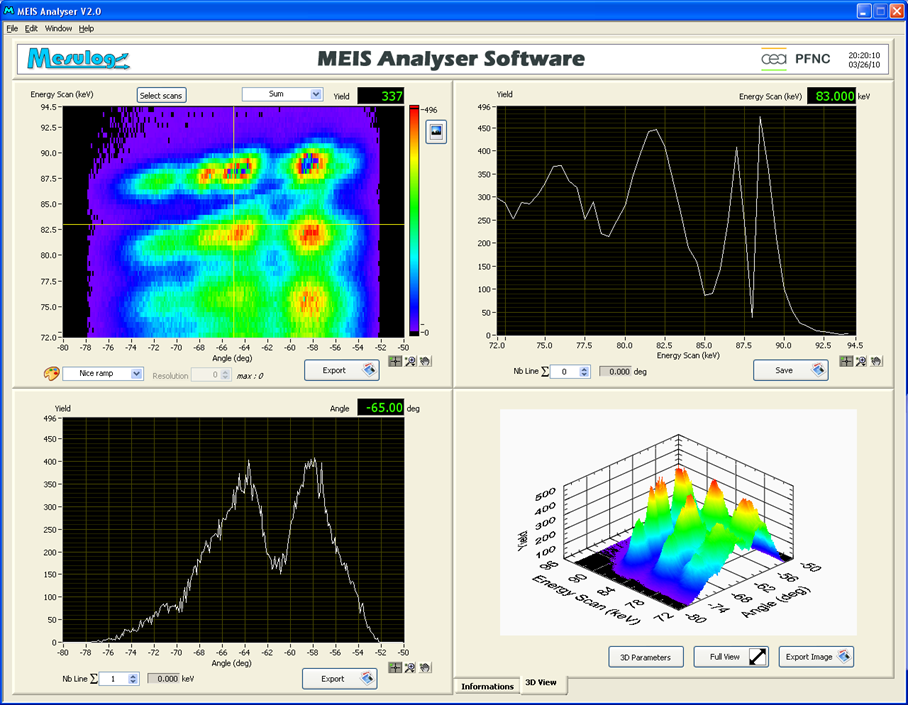908x705 pixels.
Task: Click the vertical color scale bar
Action: (414, 220)
